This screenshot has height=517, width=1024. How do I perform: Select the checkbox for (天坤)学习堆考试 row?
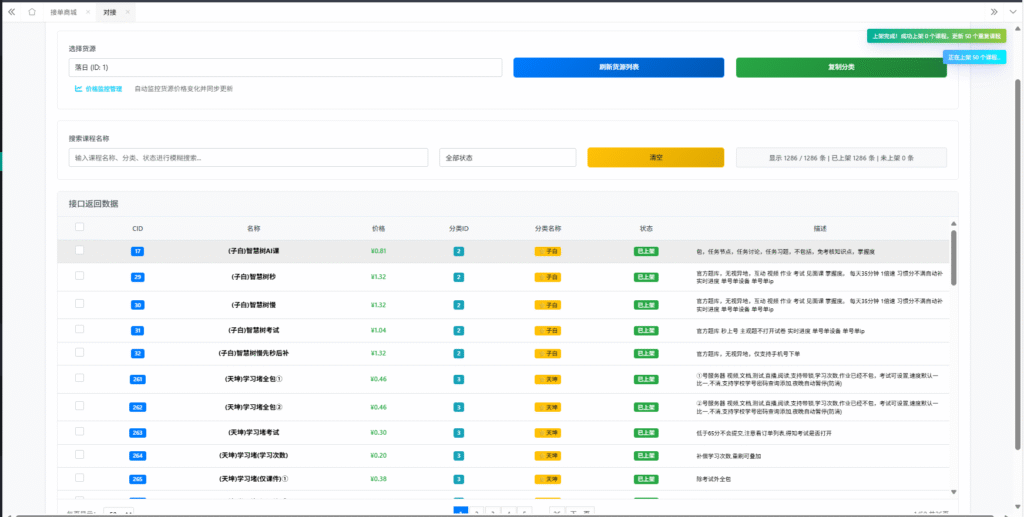[x=80, y=432]
